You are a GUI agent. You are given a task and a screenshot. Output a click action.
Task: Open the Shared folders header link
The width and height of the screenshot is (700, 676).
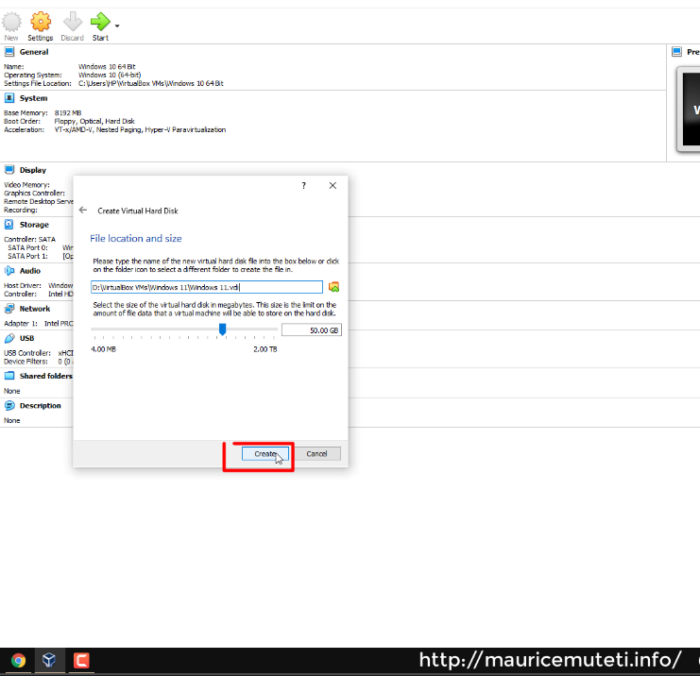pyautogui.click(x=46, y=376)
